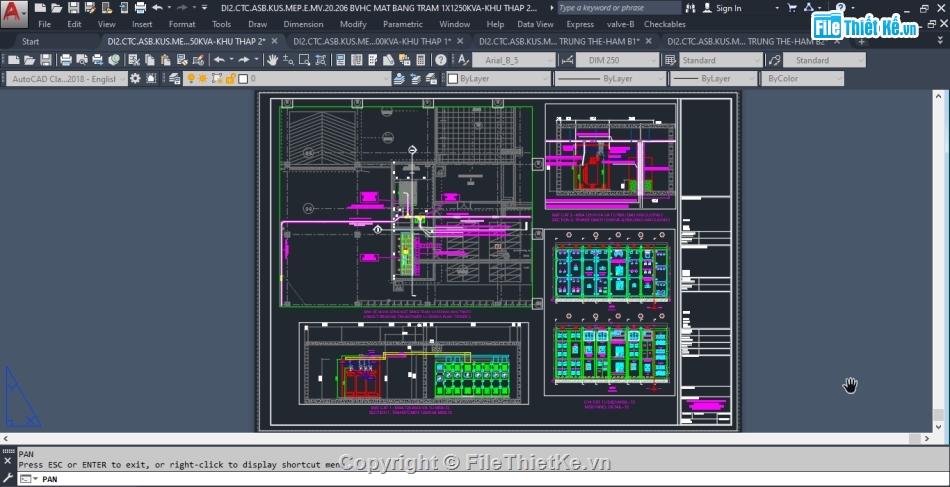Switch to the KHU THAP 1 drawing tab
The width and height of the screenshot is (950, 487).
(x=373, y=41)
